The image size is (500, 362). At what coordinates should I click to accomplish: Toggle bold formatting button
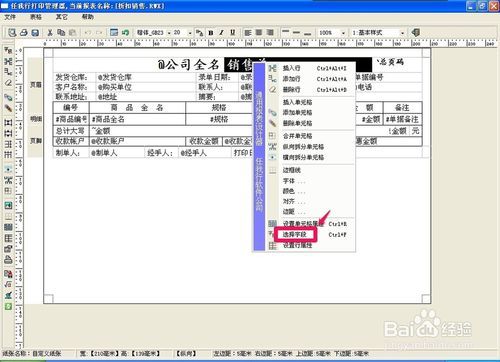[x=211, y=33]
